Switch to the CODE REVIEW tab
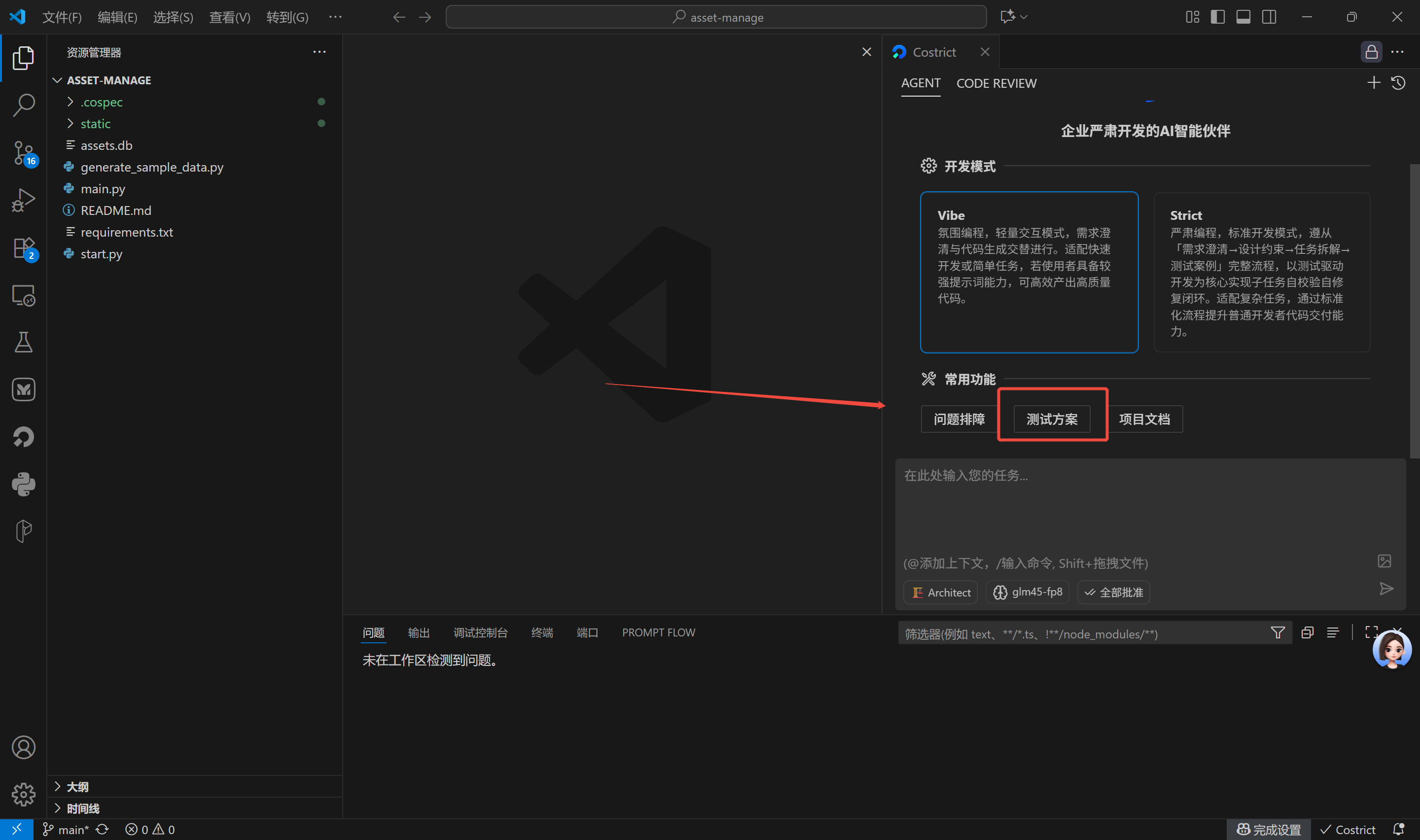 pos(996,83)
